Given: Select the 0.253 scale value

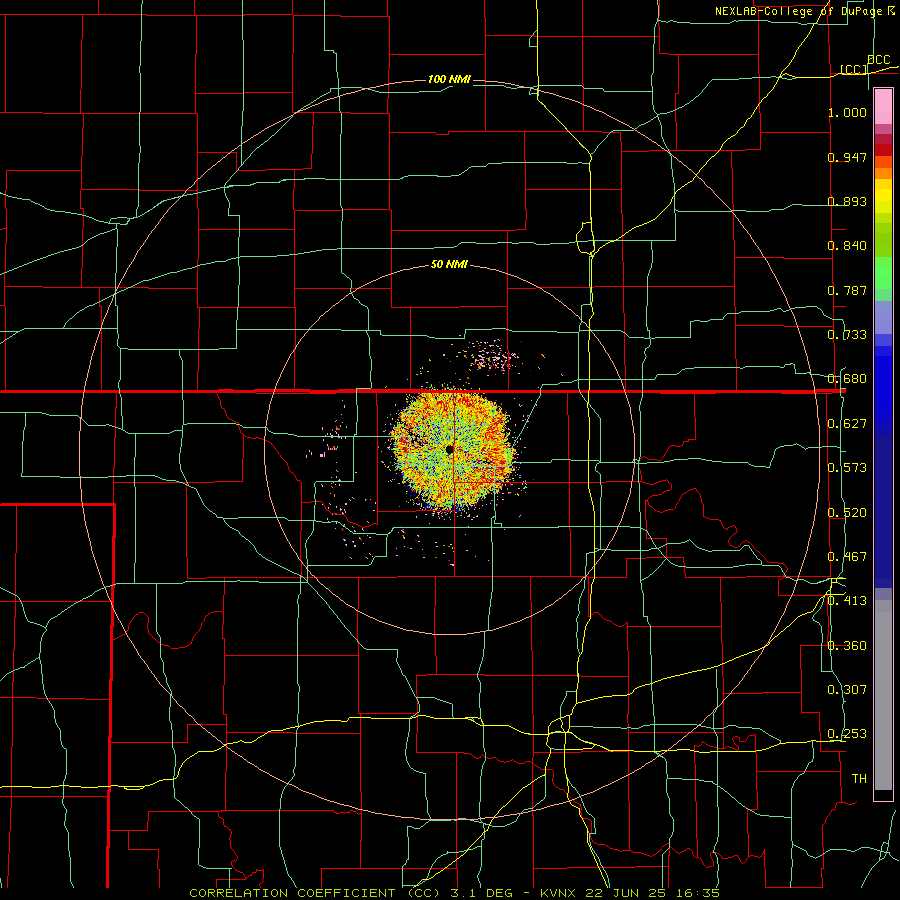Looking at the screenshot, I should [x=847, y=734].
